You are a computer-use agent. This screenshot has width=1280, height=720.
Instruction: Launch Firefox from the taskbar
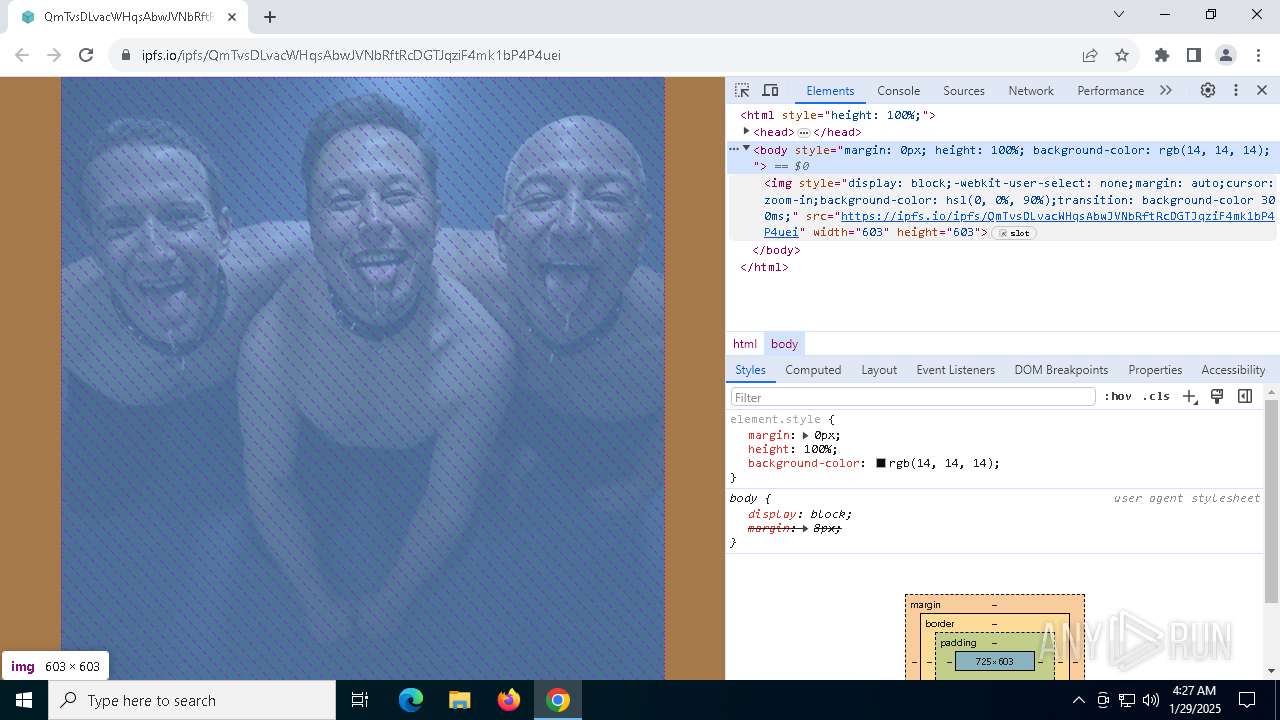pyautogui.click(x=509, y=700)
